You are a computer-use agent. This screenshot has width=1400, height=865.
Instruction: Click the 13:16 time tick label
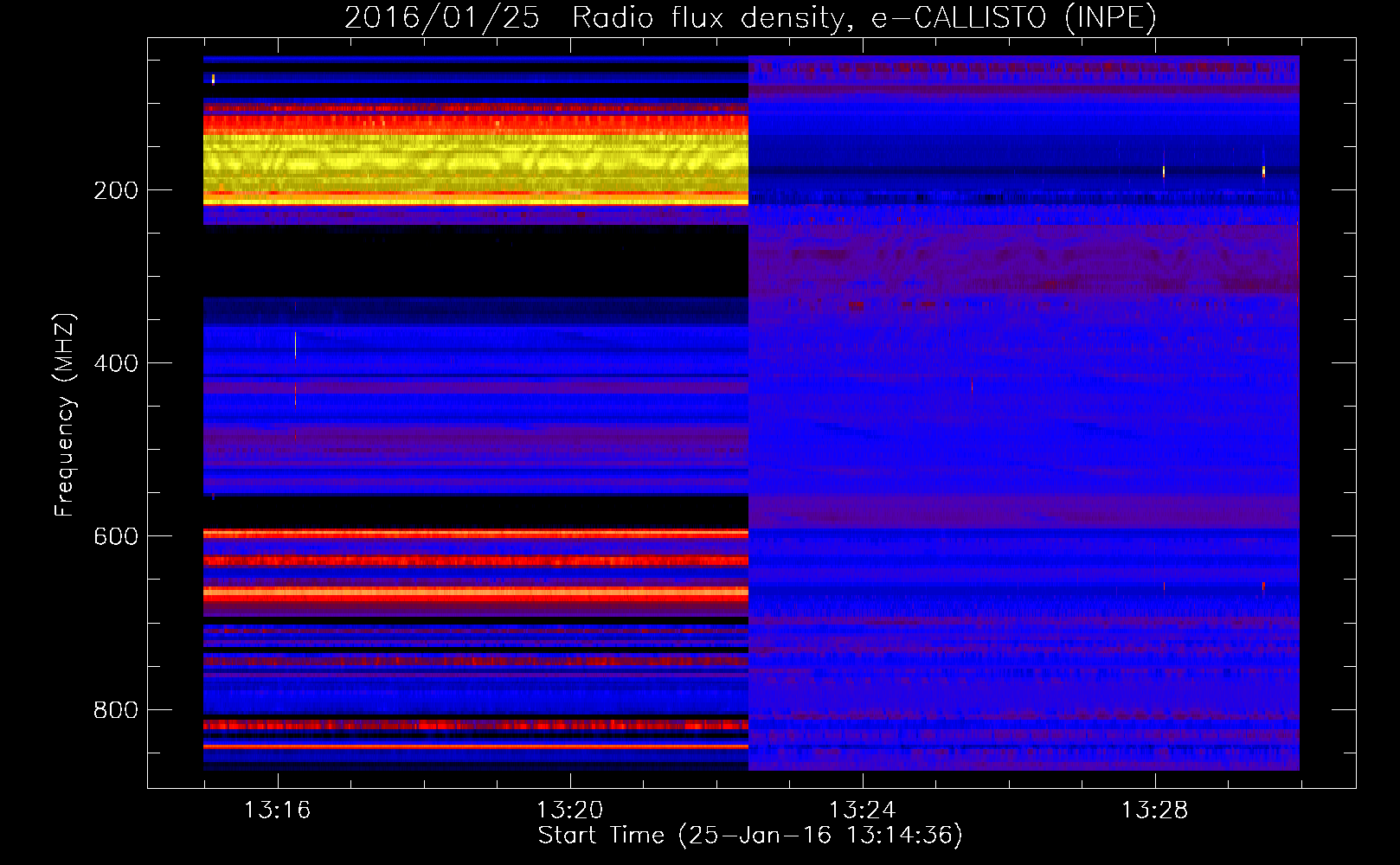277,811
